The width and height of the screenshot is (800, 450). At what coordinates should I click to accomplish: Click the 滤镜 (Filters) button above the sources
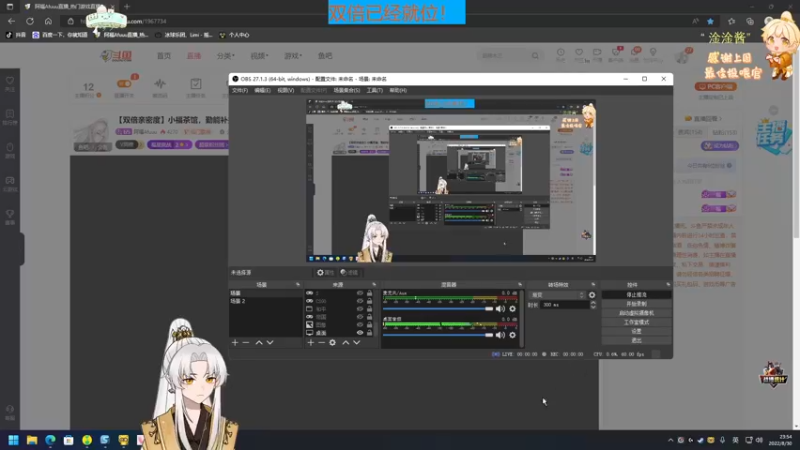tap(349, 272)
